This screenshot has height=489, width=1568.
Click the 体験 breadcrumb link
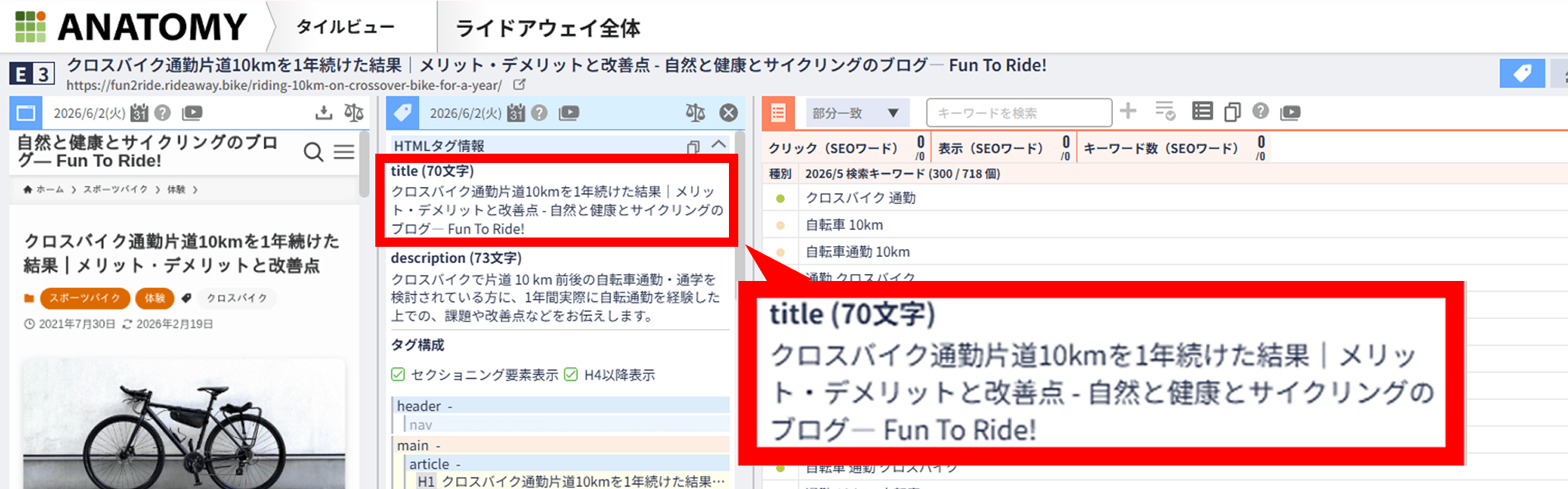tap(176, 189)
